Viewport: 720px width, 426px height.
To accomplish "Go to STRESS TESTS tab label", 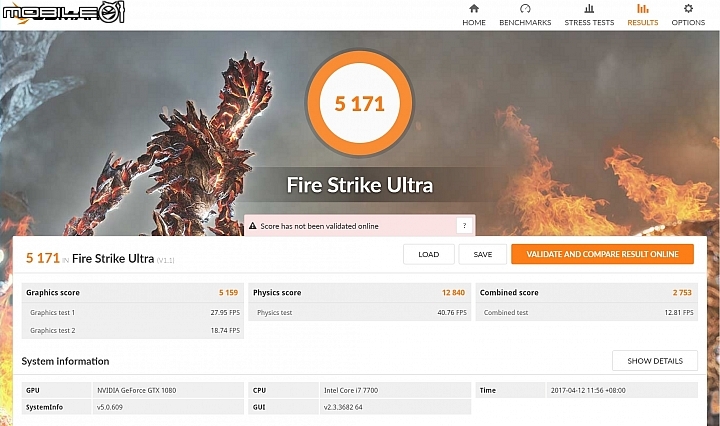I will pos(589,22).
